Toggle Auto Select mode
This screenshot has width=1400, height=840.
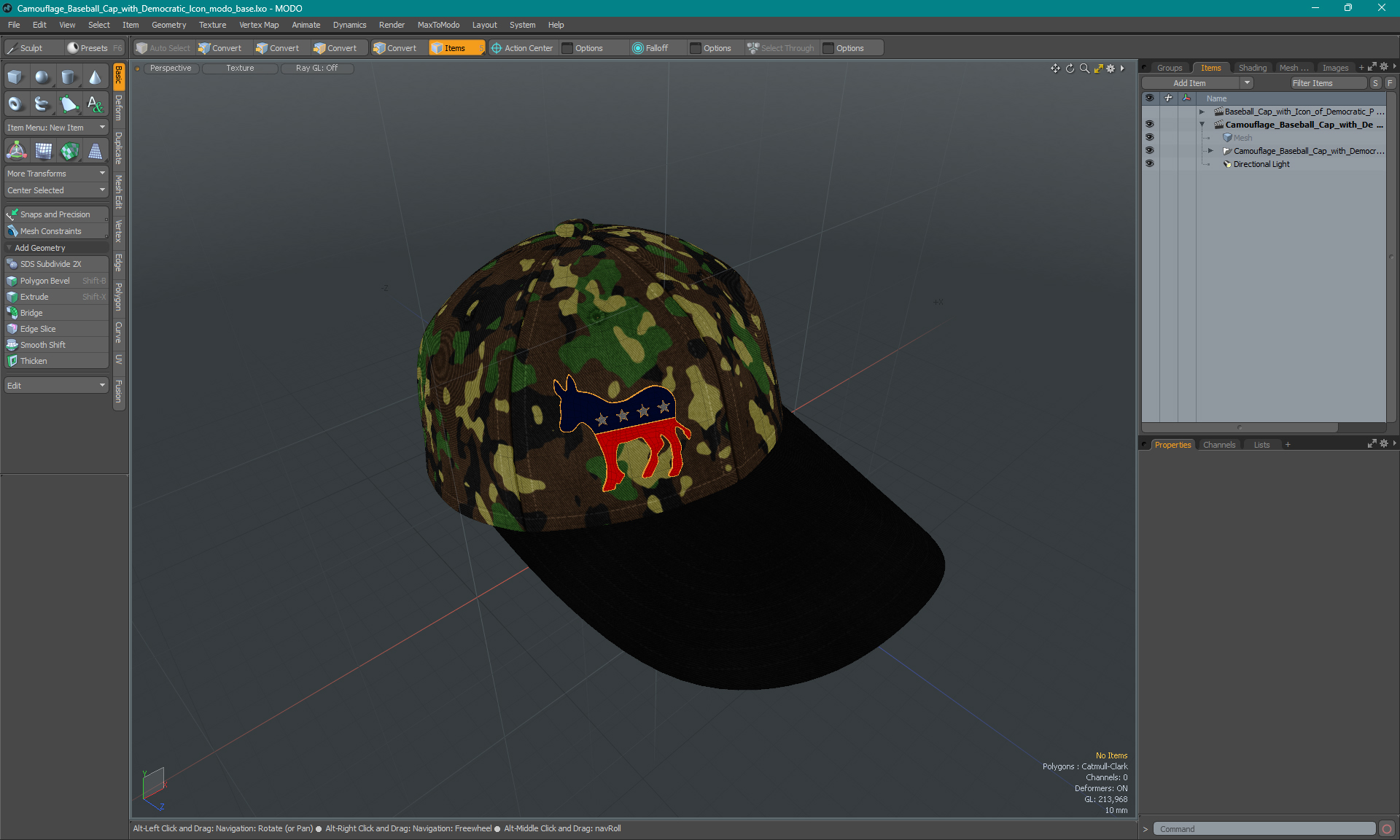click(164, 48)
